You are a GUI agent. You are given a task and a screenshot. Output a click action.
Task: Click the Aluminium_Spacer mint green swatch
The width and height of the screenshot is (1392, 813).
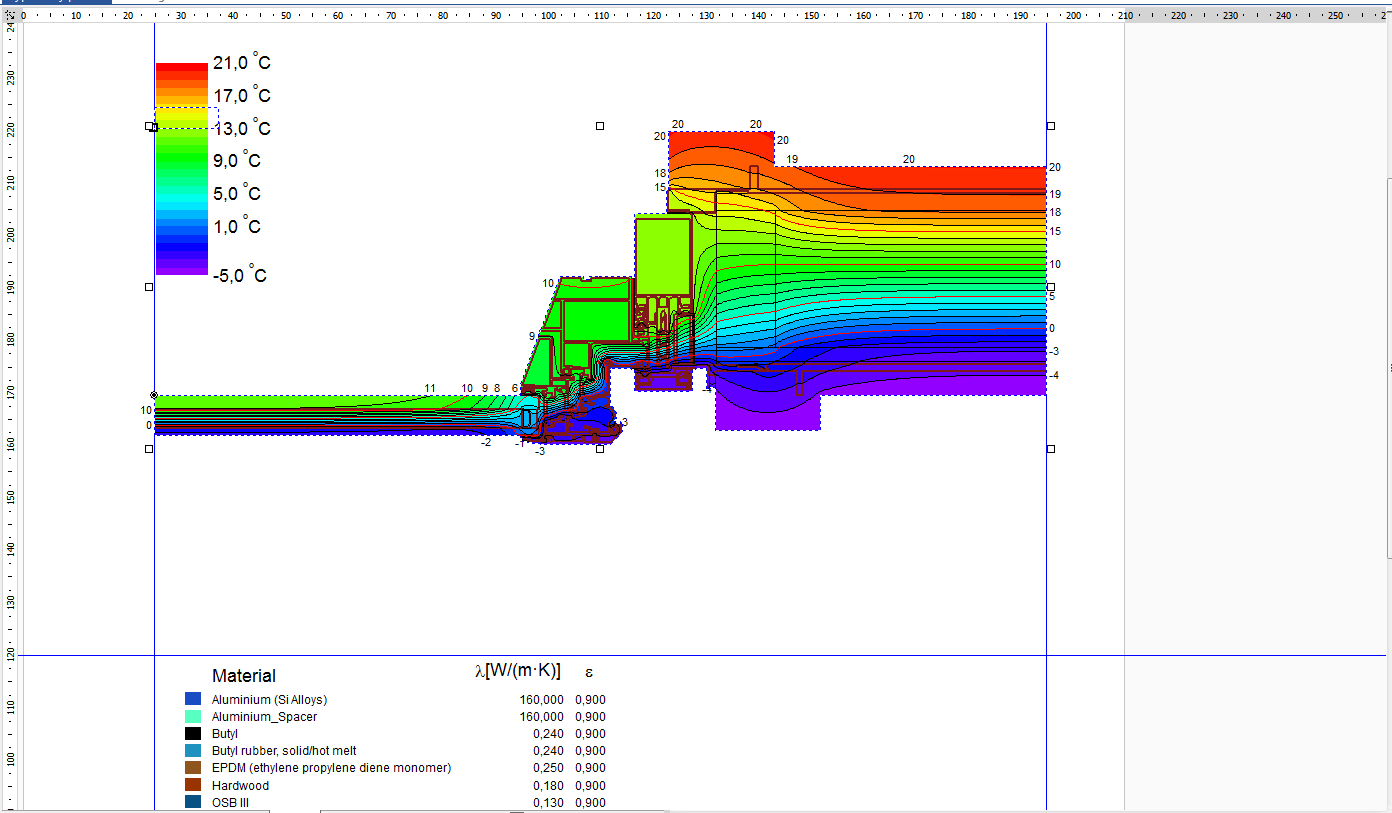point(193,716)
